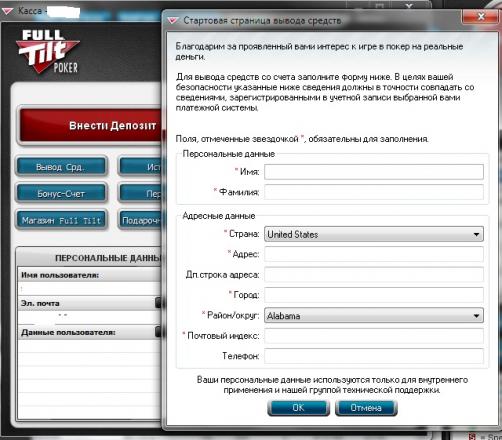This screenshot has width=502, height=440.
Task: Focus the Фамилия last name field
Action: pos(374,192)
